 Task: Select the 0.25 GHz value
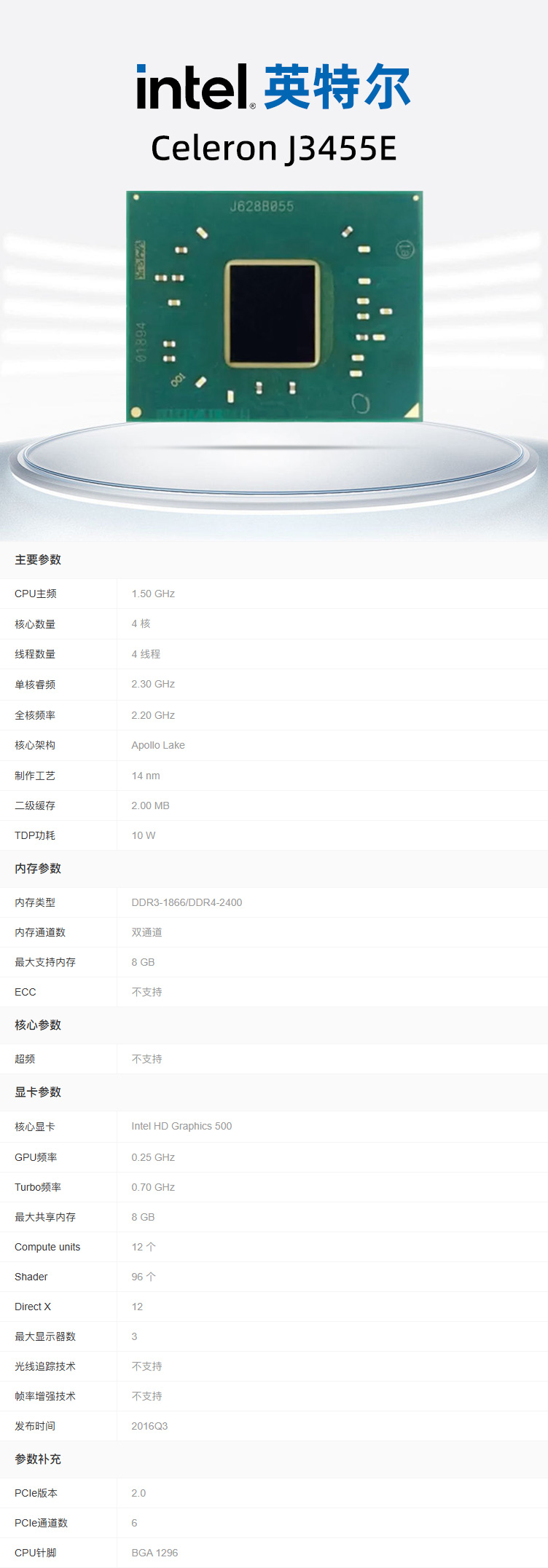[153, 1157]
